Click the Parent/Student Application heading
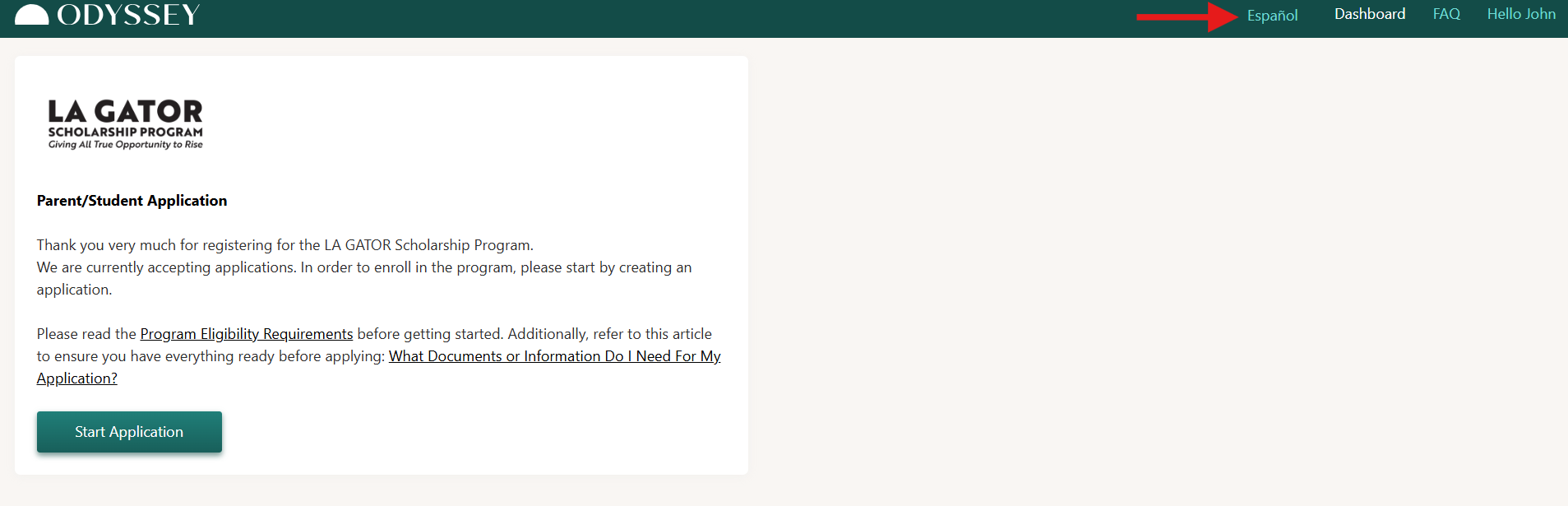Screen dimensions: 1568x506 coord(132,201)
